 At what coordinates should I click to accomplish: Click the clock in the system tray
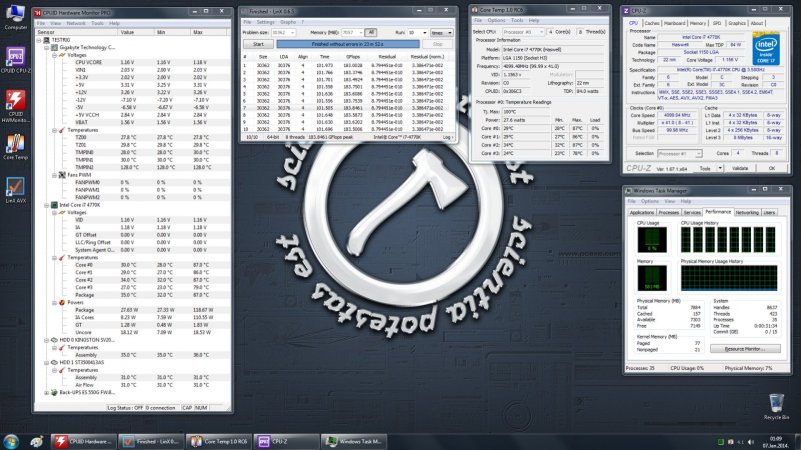[775, 442]
